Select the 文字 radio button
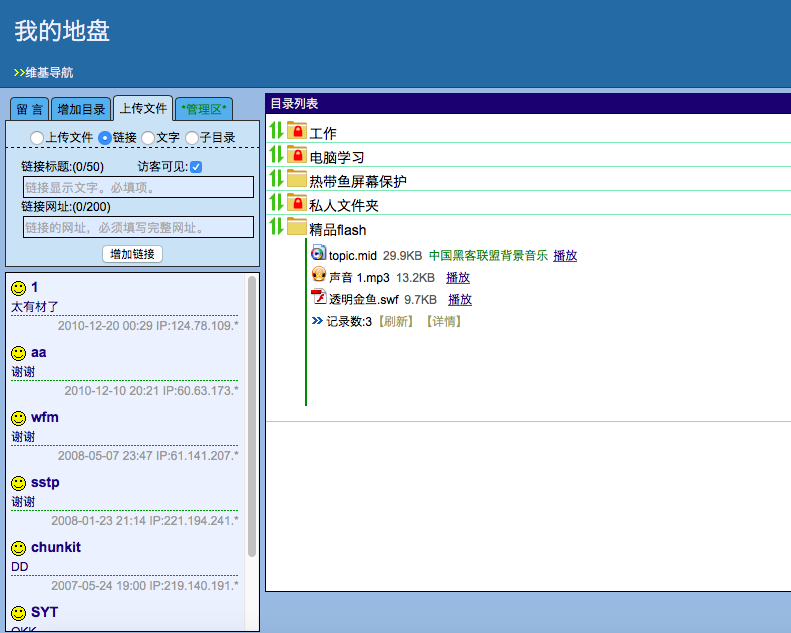 [148, 137]
